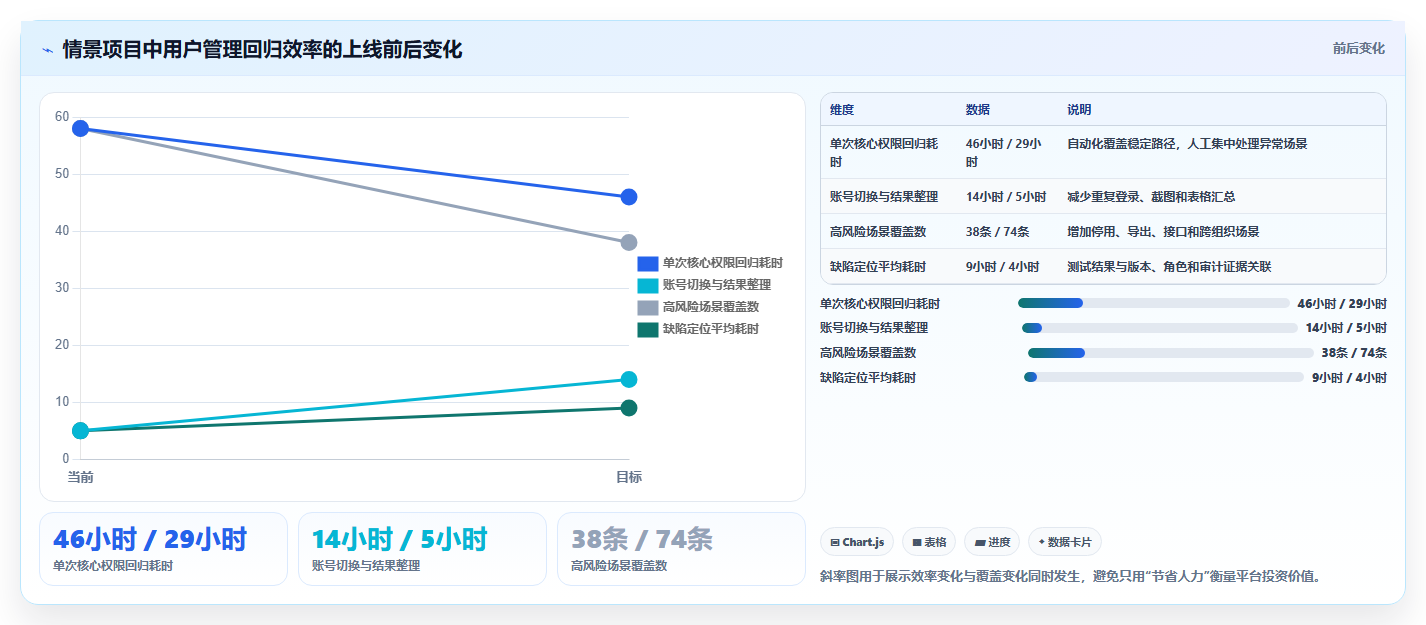Click description 增加停用、导出、接口和跨组织场景
Viewport: 1426px width, 625px height.
(1163, 232)
